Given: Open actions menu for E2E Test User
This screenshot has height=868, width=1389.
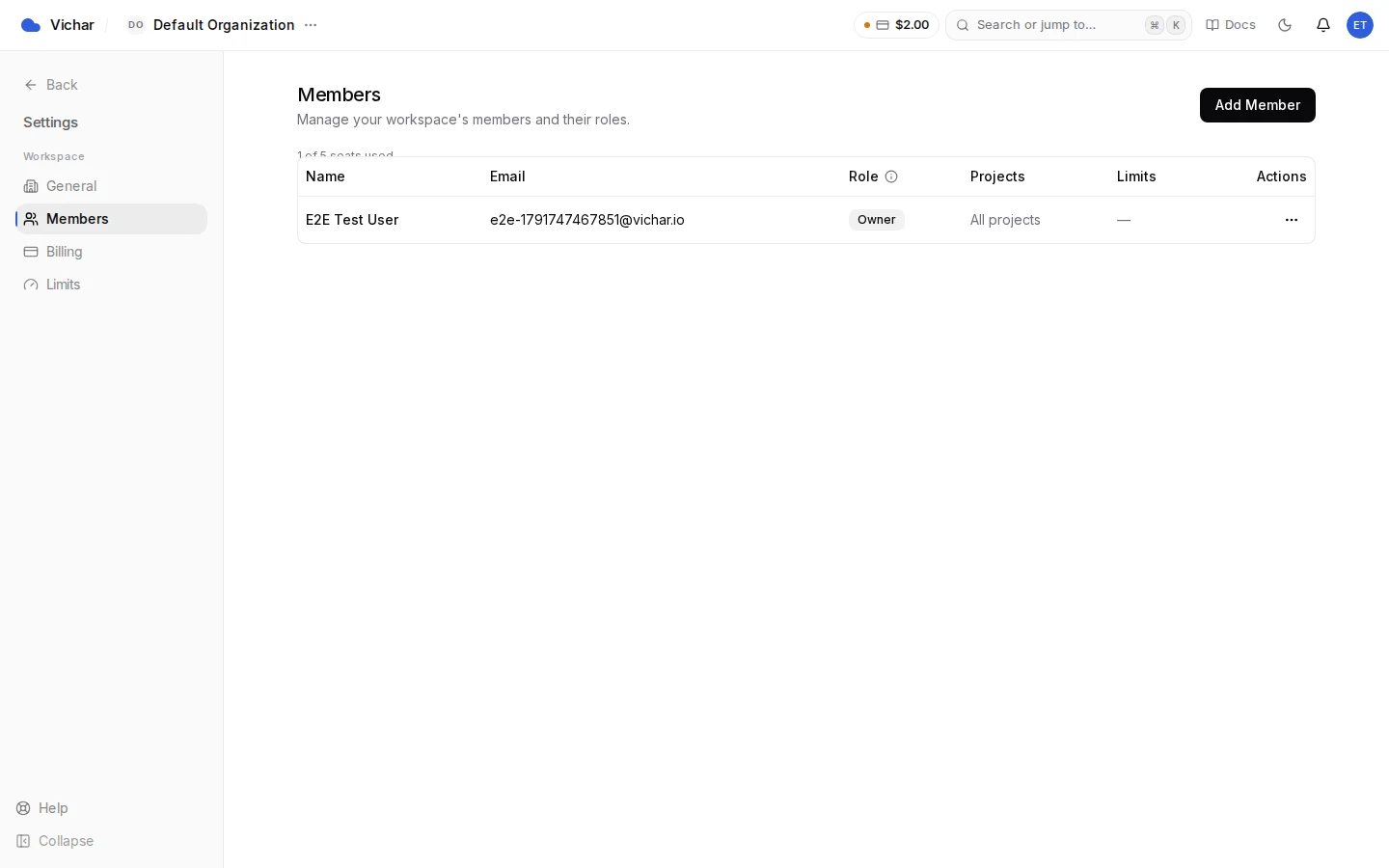Looking at the screenshot, I should click(1292, 220).
